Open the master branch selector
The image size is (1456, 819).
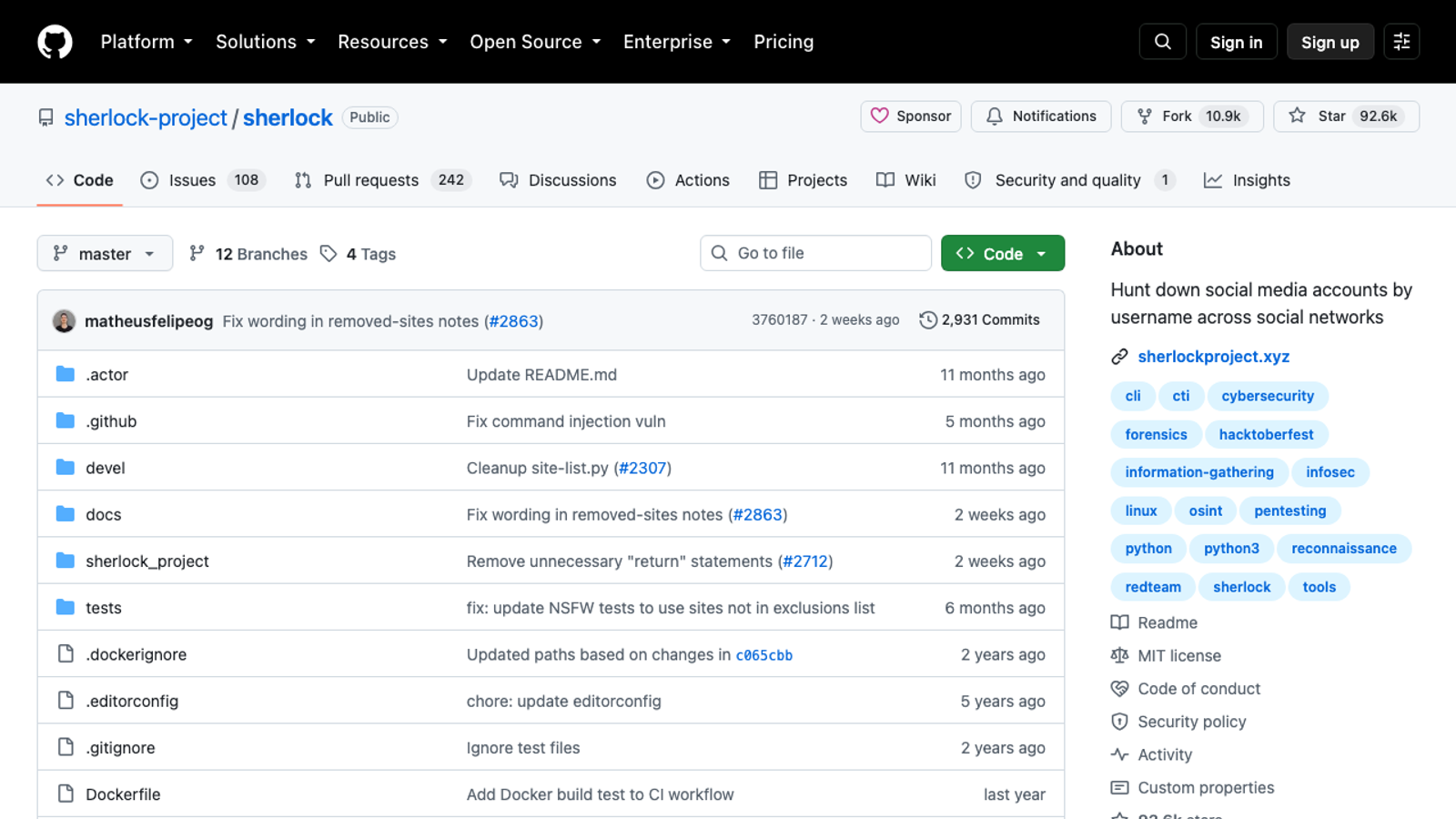click(x=105, y=254)
